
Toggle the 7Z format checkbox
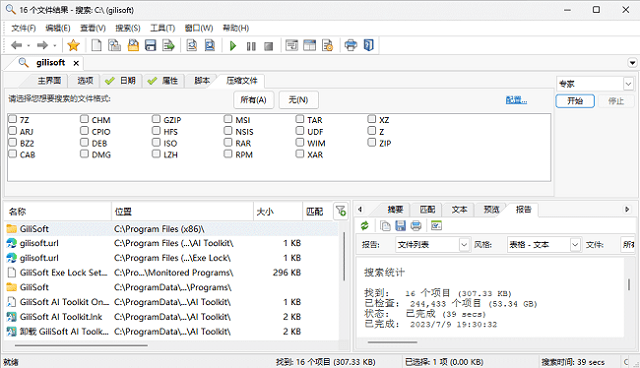(13, 119)
